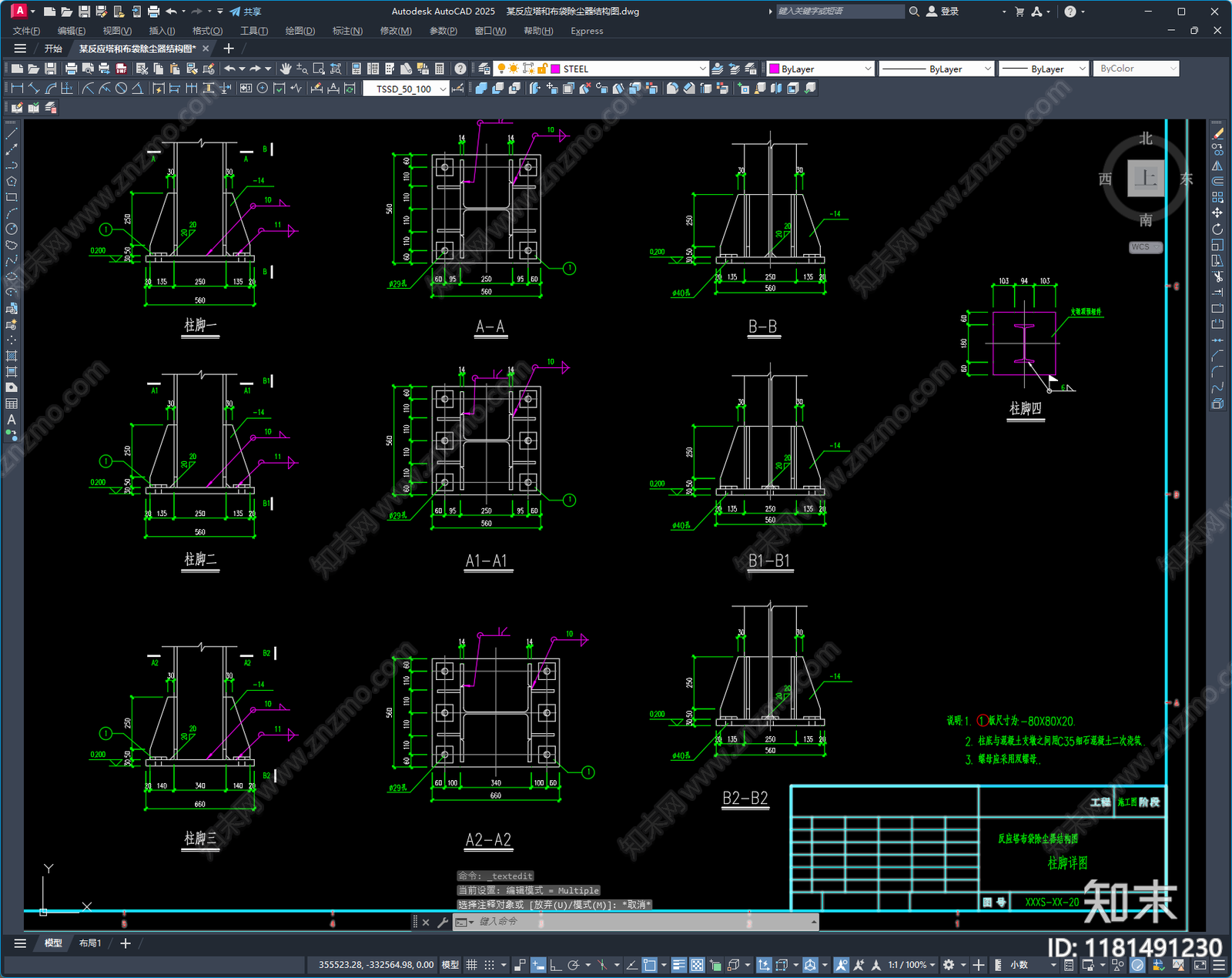Open the ByLayer linetype dropdown

coord(988,69)
